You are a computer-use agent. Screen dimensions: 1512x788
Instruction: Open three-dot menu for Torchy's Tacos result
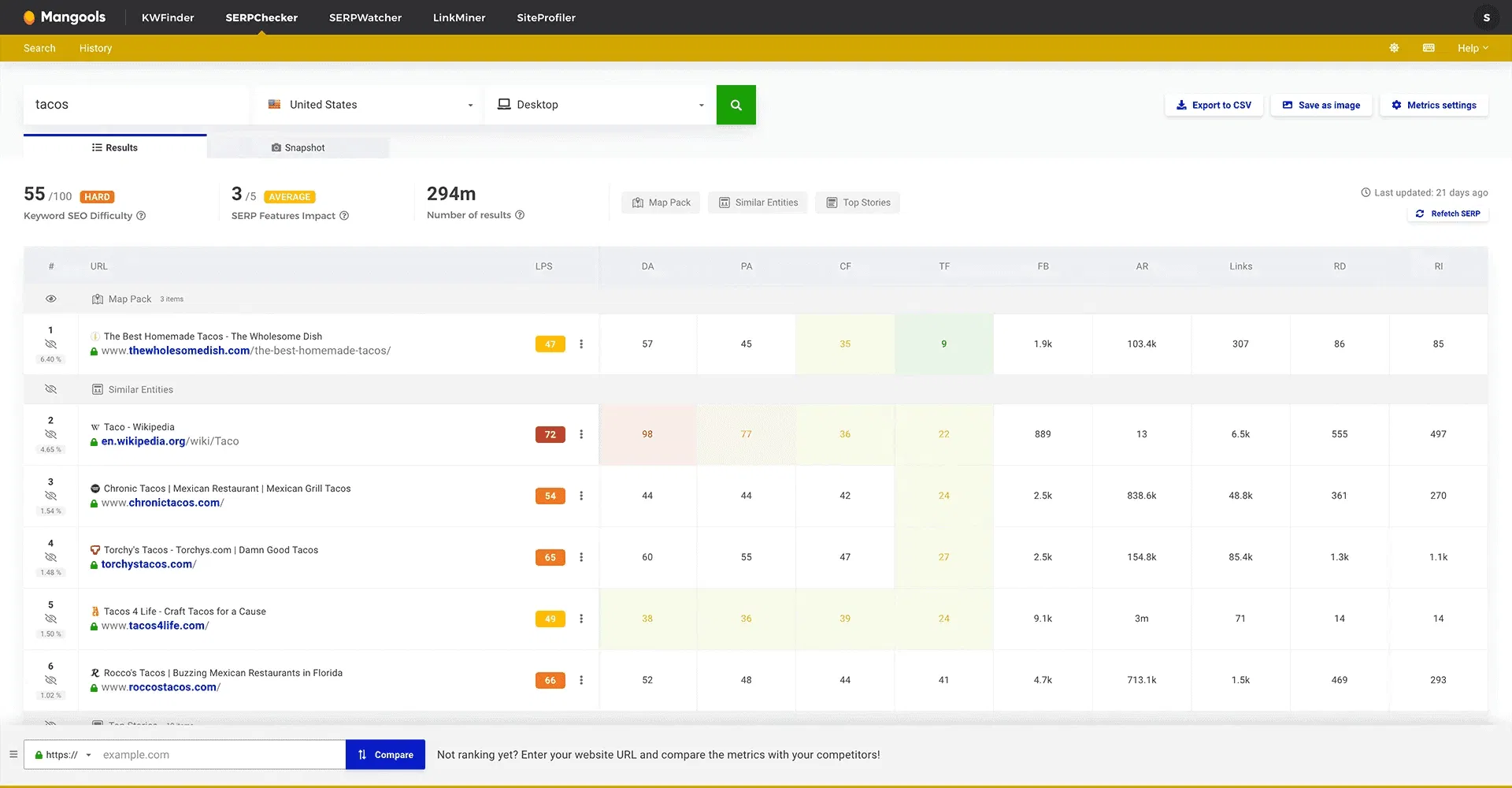coord(581,557)
